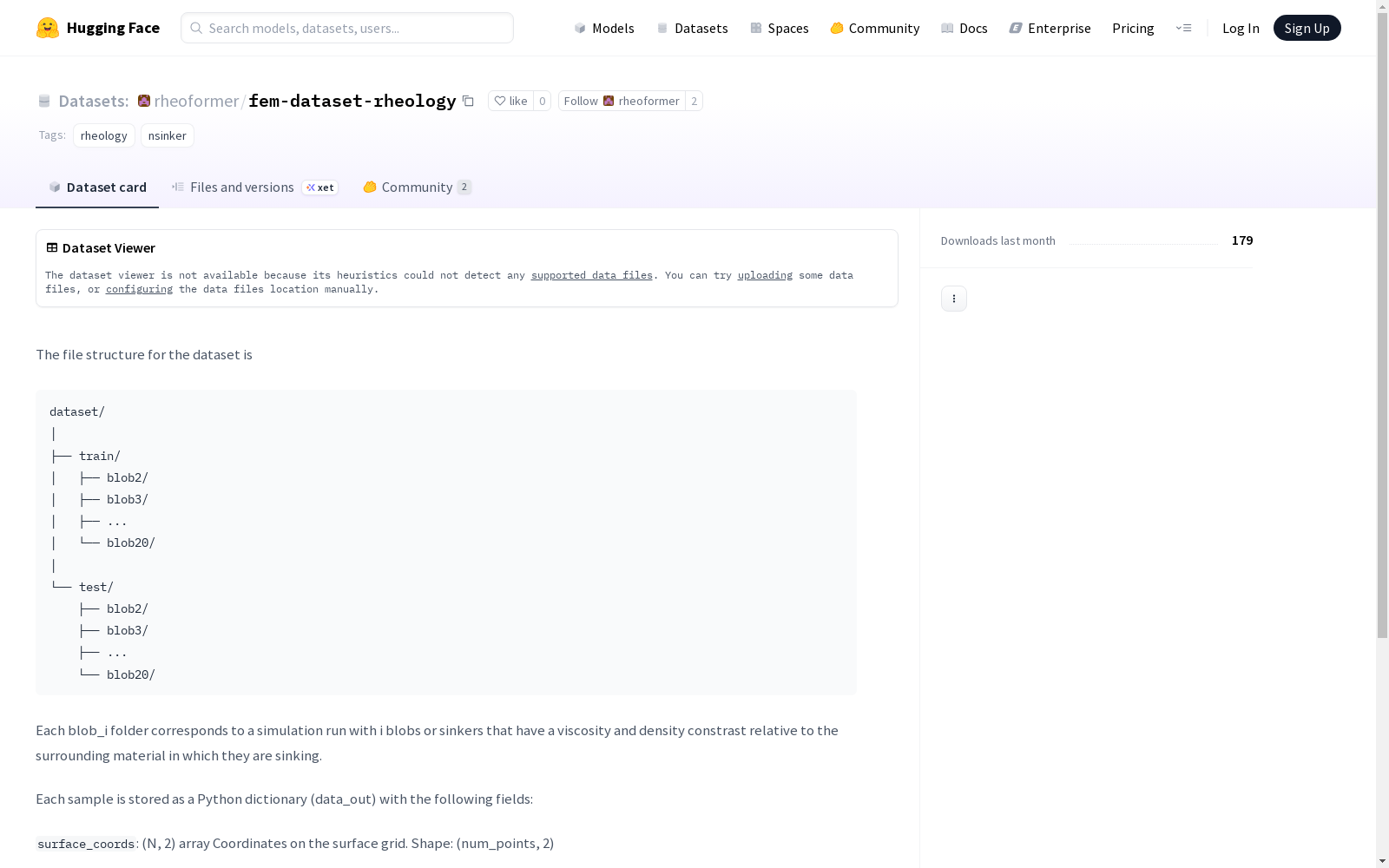1389x868 pixels.
Task: Focus the search models and datasets field
Action: click(x=347, y=28)
